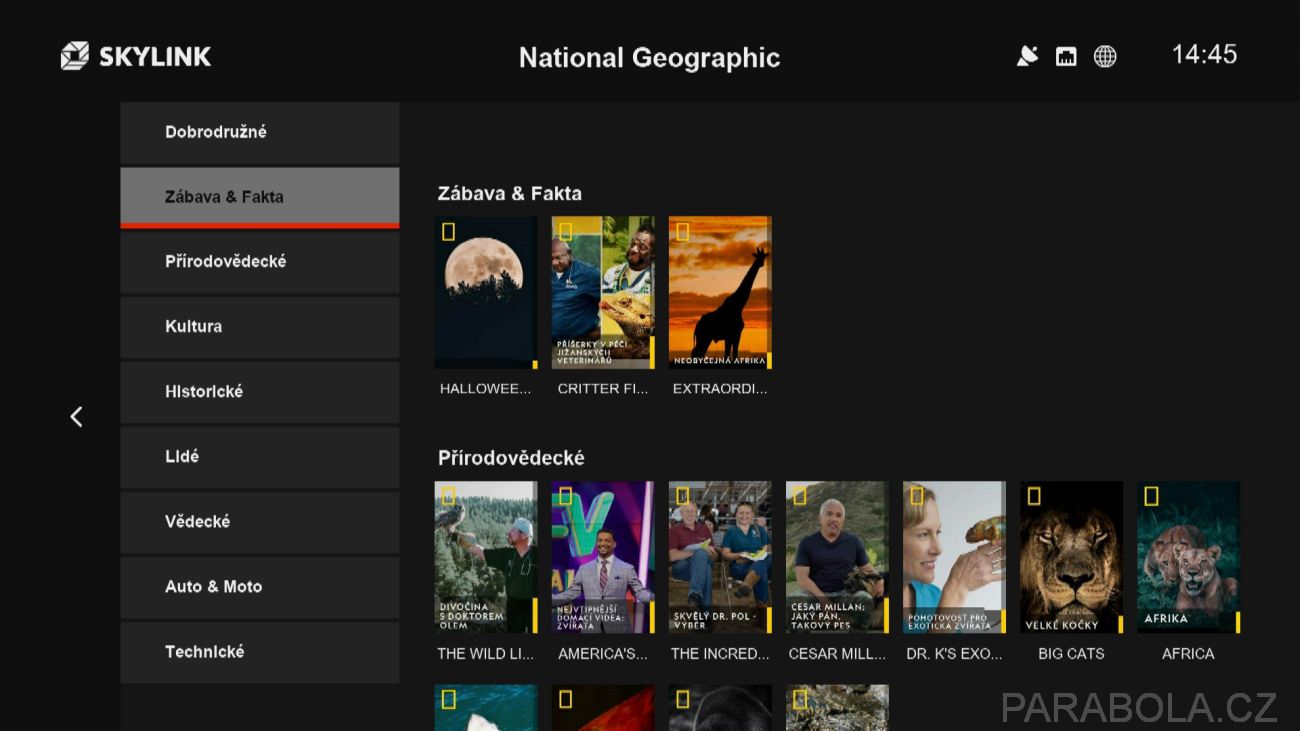The image size is (1300, 731).
Task: Click the HALLOWEE... title text
Action: (486, 389)
